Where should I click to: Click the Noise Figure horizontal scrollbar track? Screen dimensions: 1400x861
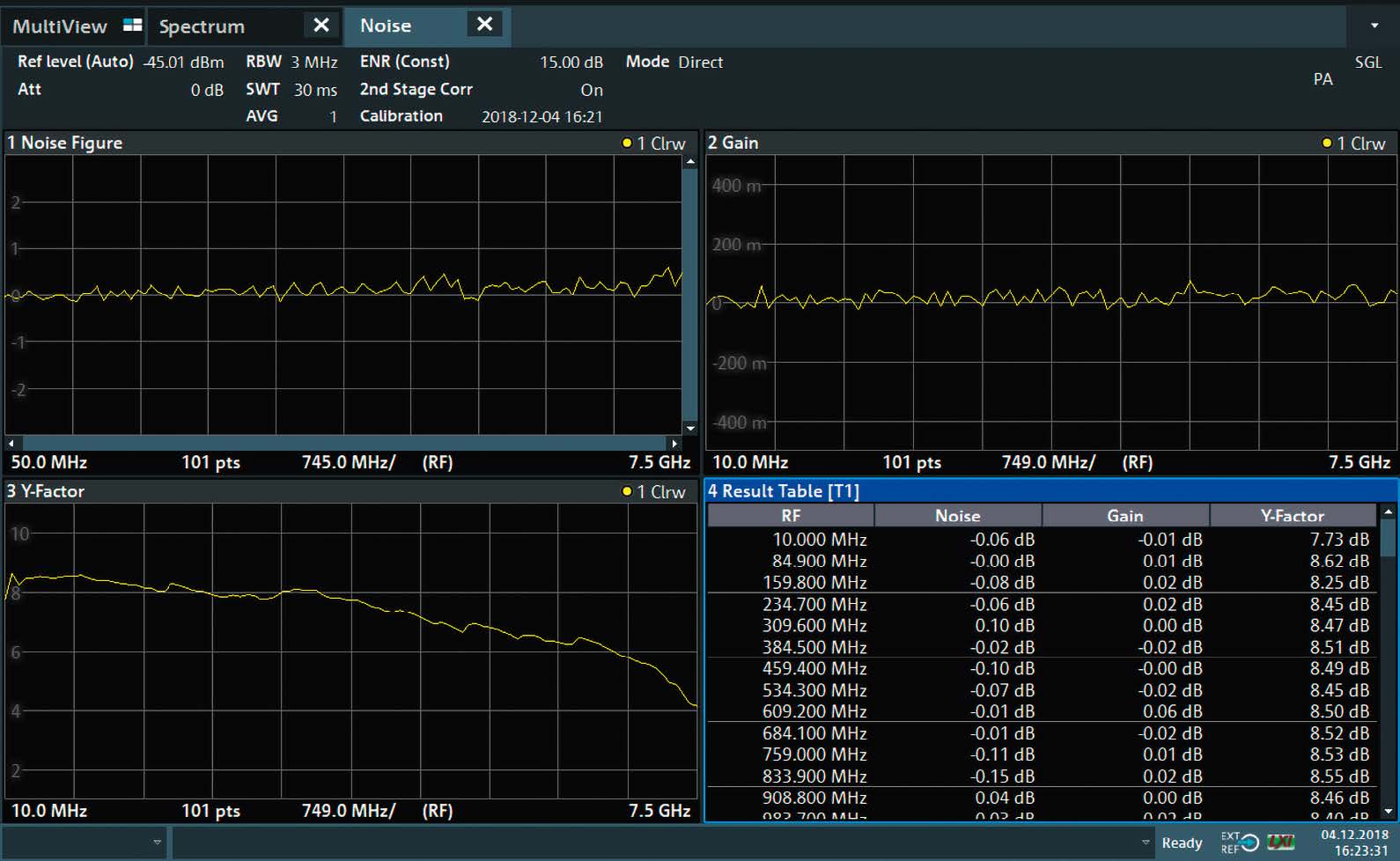[343, 443]
